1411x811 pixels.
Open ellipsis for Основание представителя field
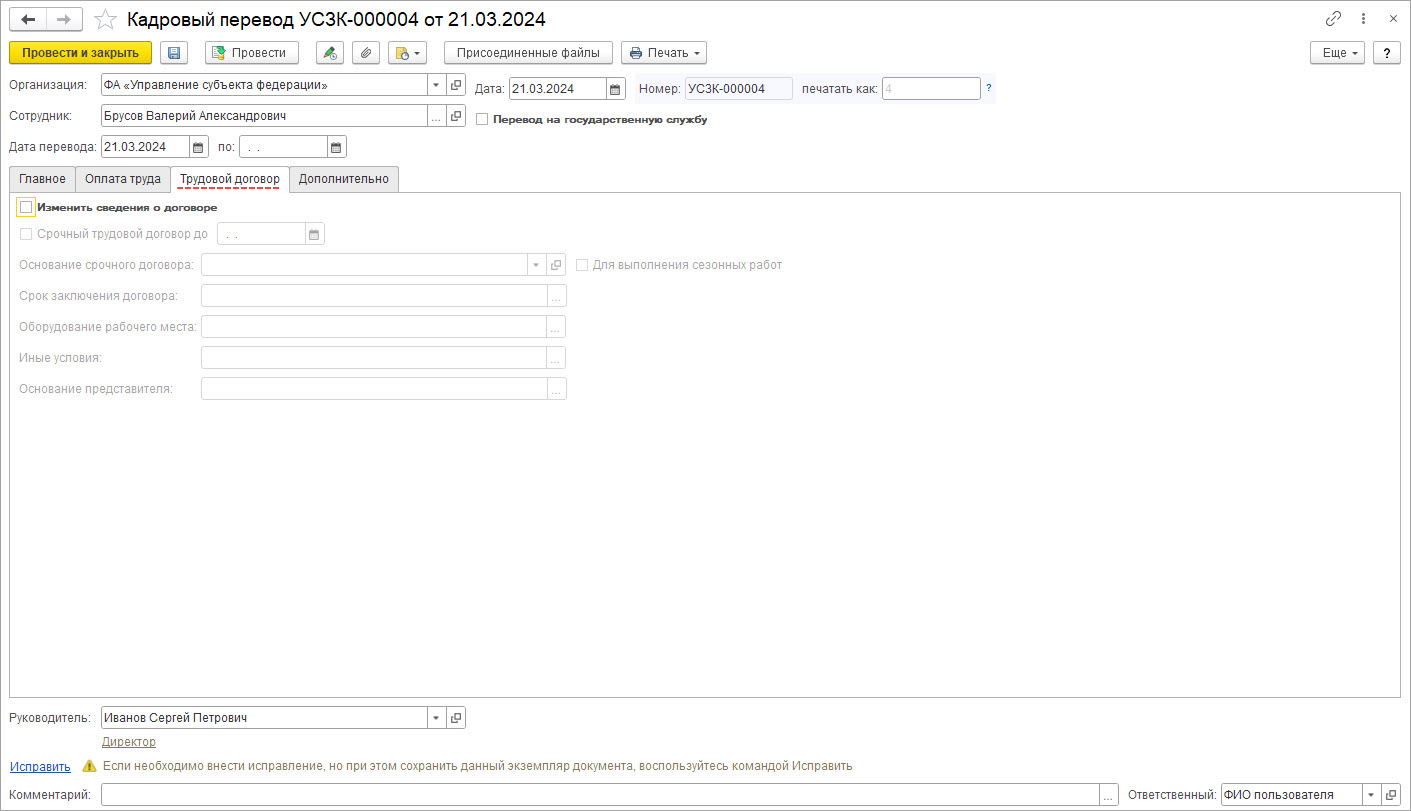pyautogui.click(x=556, y=389)
